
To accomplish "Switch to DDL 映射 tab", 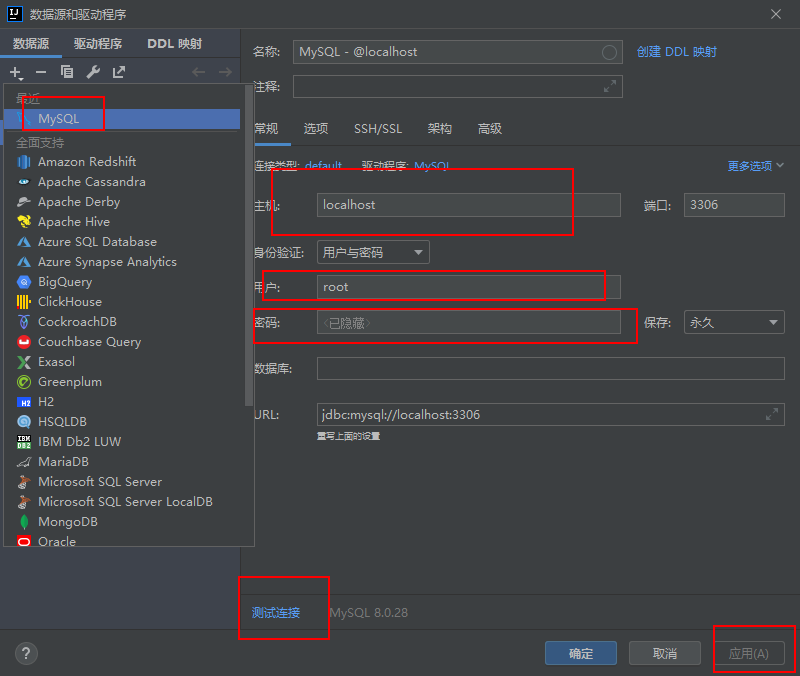I will (x=174, y=44).
